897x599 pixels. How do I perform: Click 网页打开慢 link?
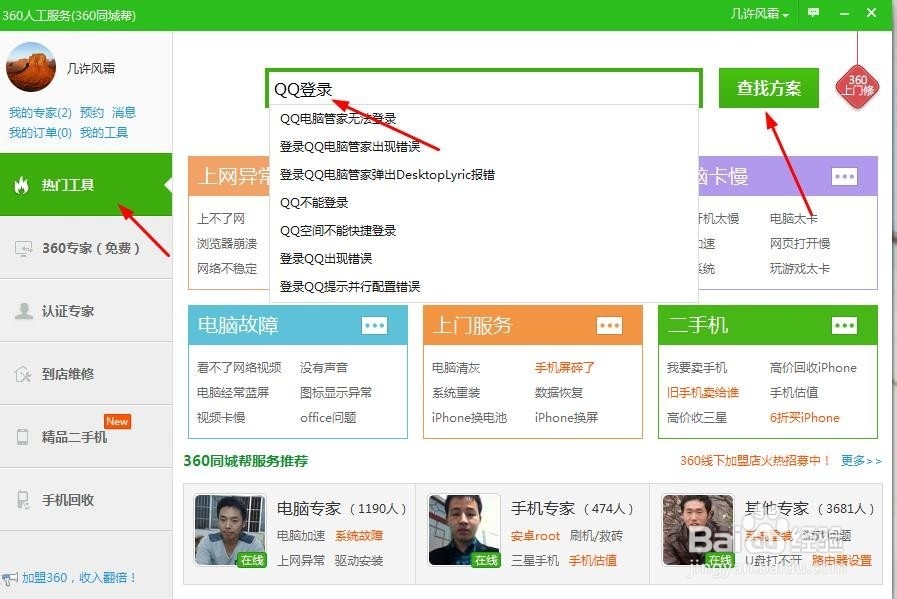pos(800,244)
